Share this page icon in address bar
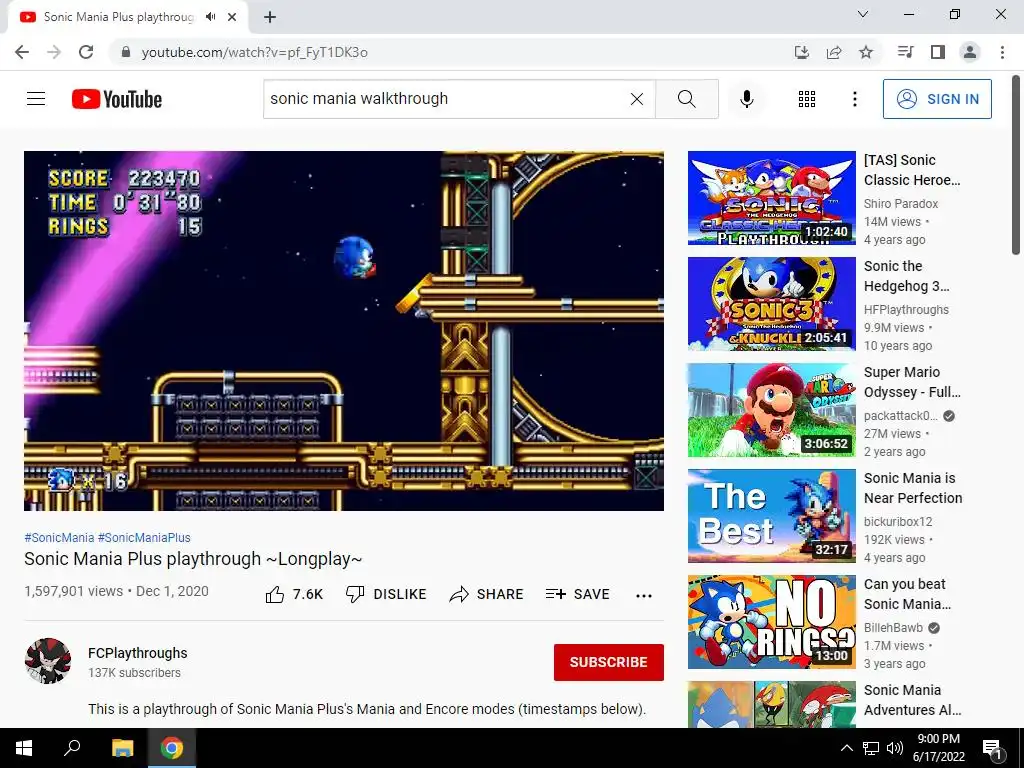1024x768 pixels. pos(834,52)
